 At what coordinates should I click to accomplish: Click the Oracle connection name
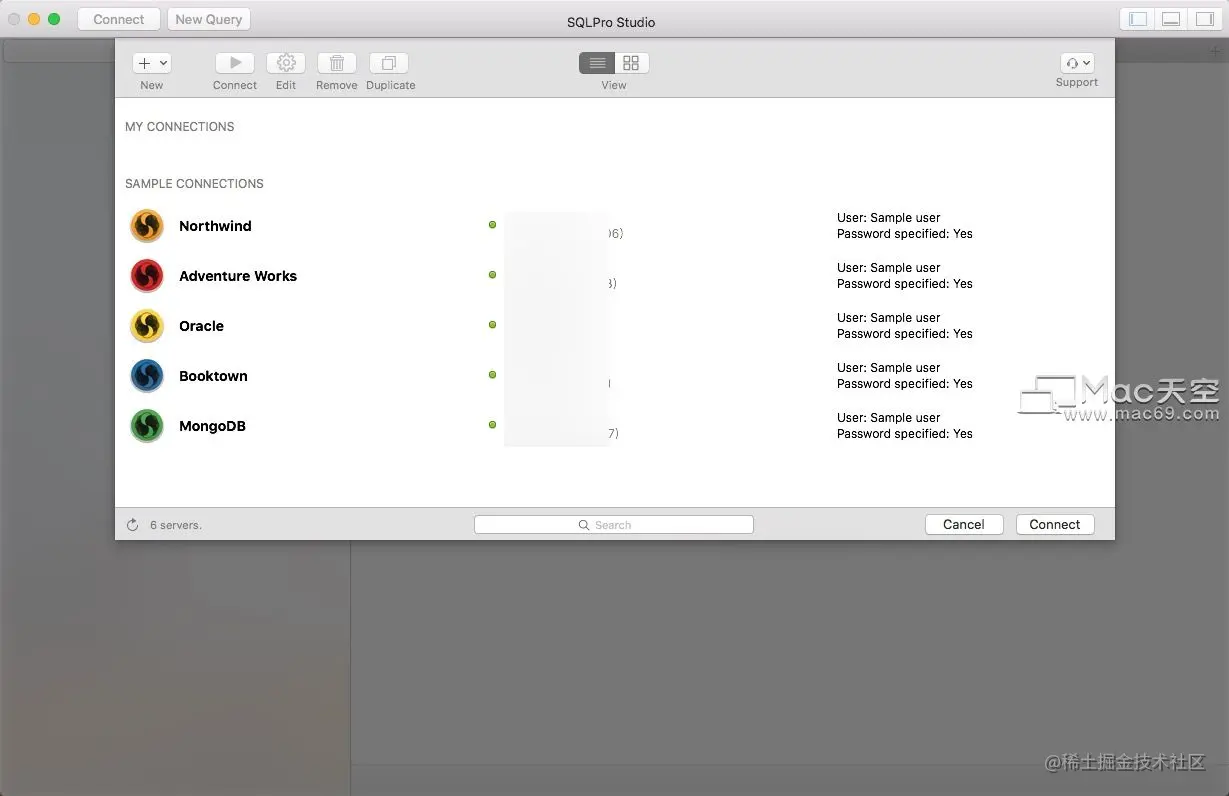[x=201, y=326]
